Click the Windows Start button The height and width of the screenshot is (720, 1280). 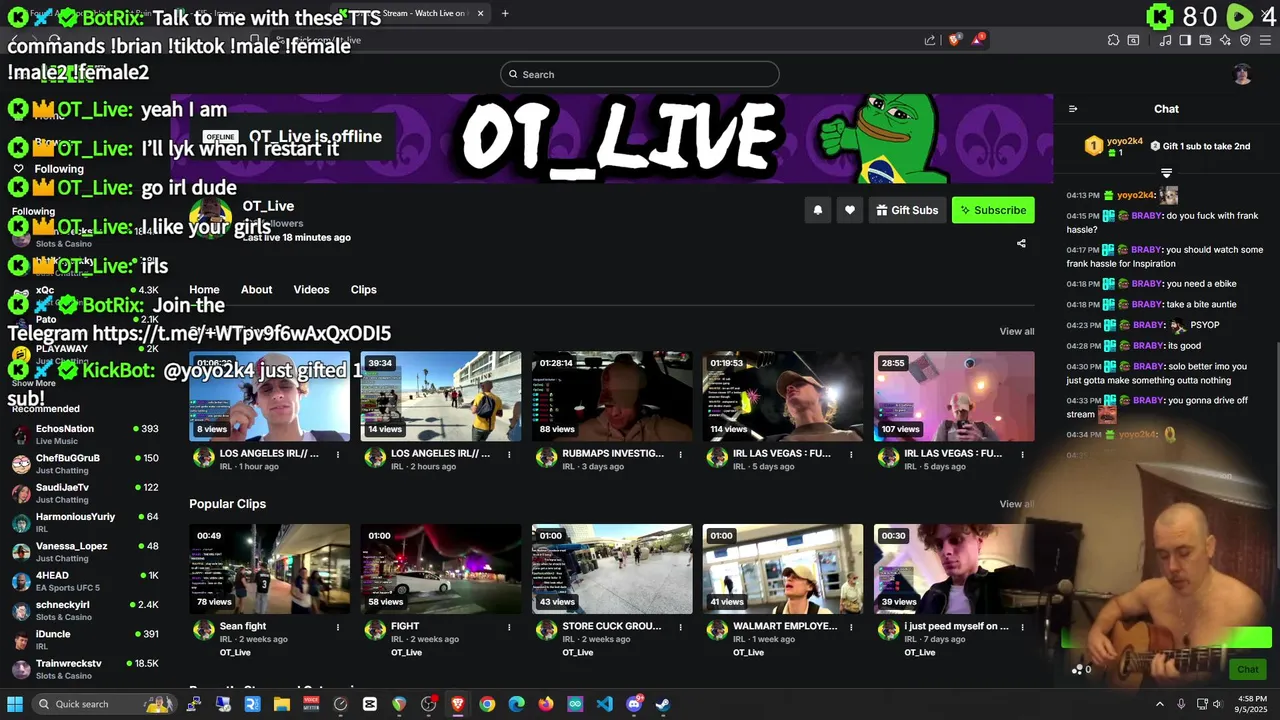point(15,704)
